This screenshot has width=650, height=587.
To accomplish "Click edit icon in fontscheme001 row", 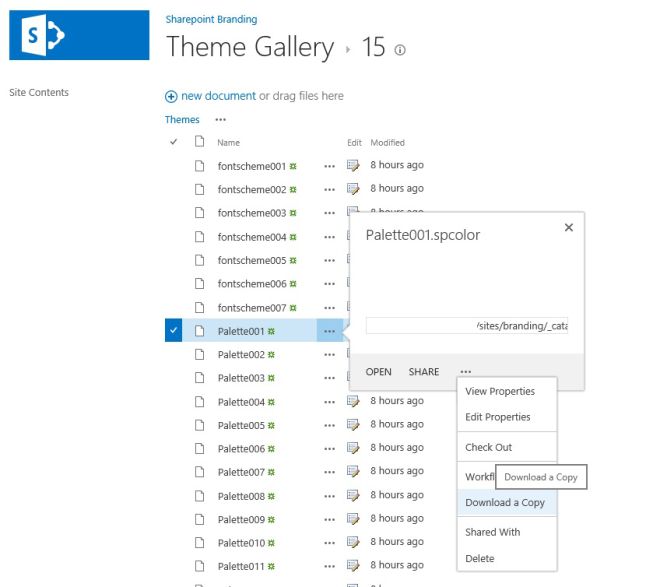I will pyautogui.click(x=353, y=165).
